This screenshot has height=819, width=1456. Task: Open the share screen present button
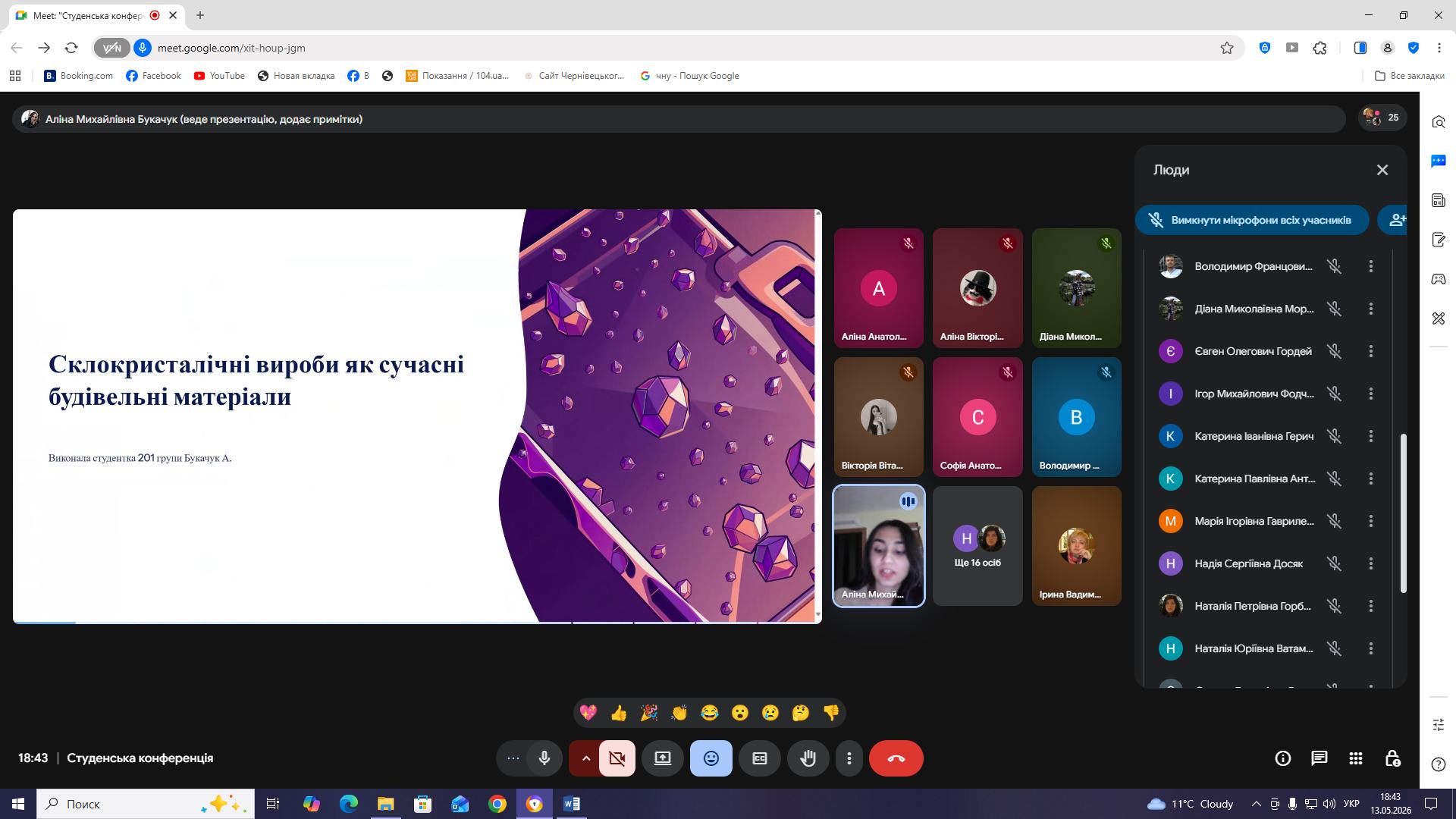coord(663,758)
